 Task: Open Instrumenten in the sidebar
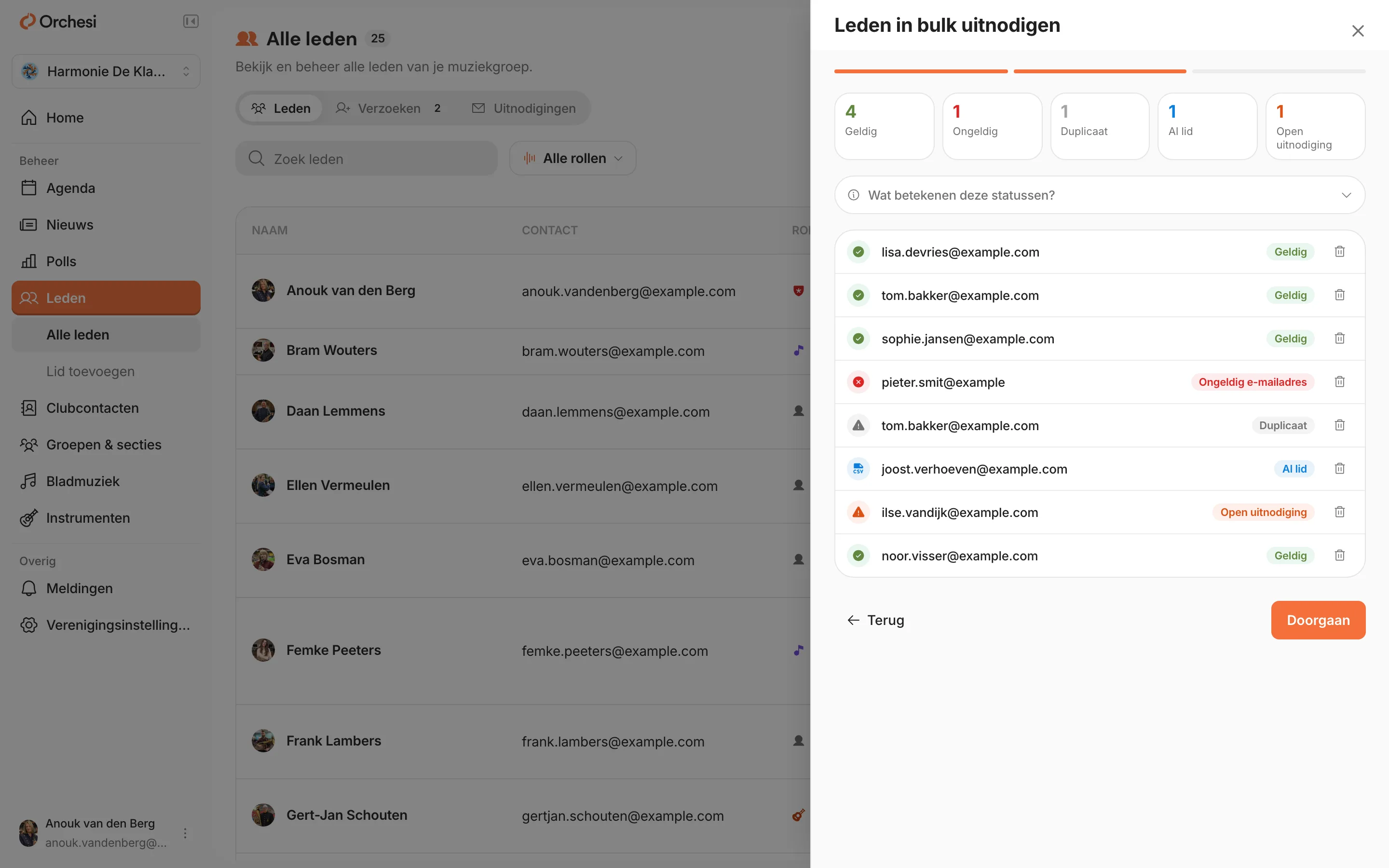(106, 518)
